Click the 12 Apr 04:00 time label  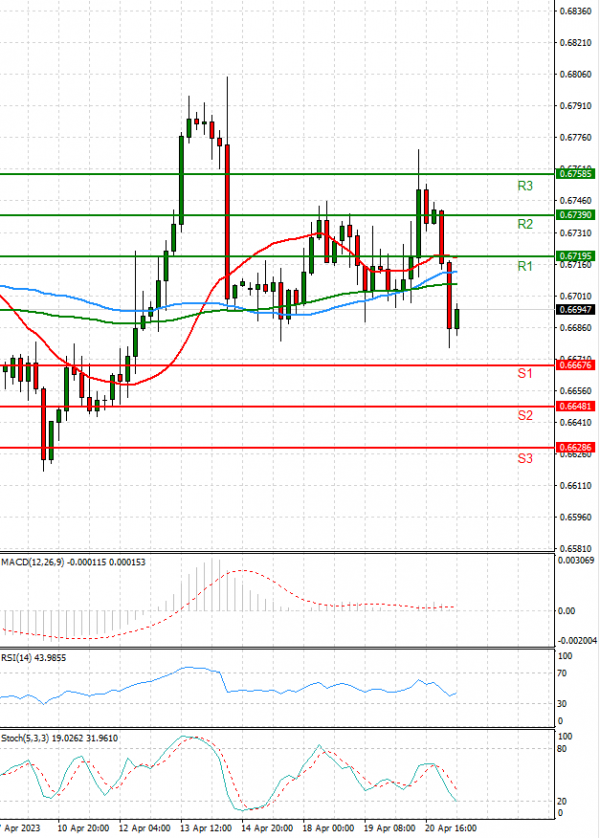pyautogui.click(x=144, y=828)
